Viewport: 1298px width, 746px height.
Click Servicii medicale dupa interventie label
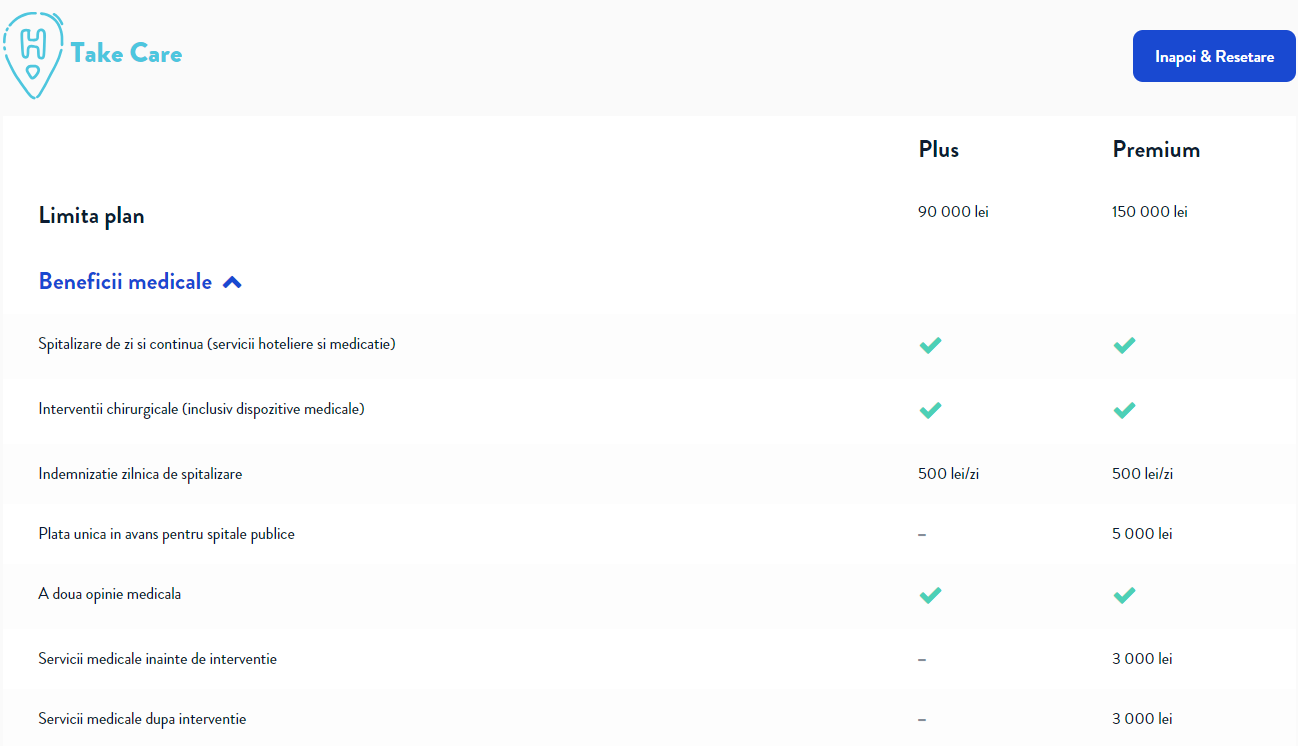coord(142,719)
